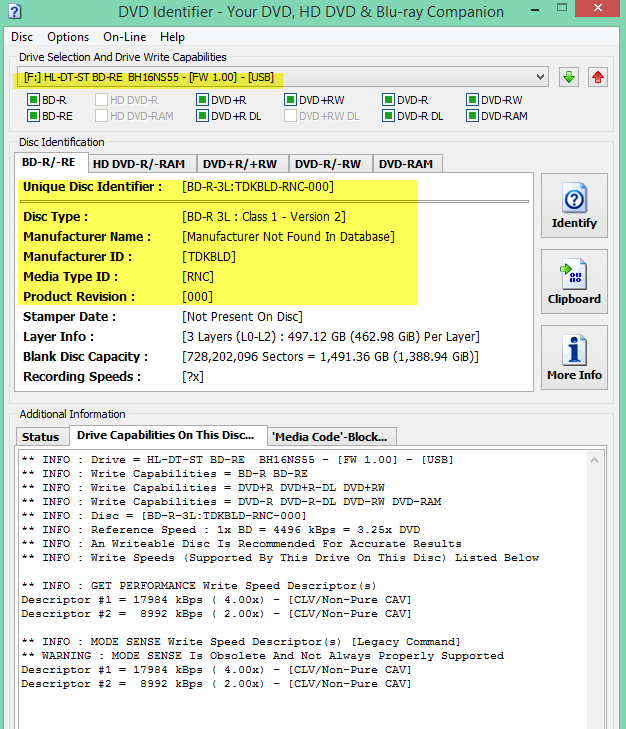The image size is (626, 729).
Task: Minimize the DVD Identifier window
Action: [535, 9]
